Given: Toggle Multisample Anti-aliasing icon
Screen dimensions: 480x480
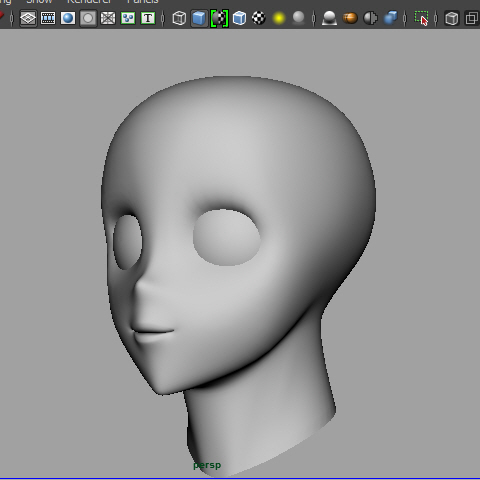Looking at the screenshot, I should pyautogui.click(x=370, y=18).
